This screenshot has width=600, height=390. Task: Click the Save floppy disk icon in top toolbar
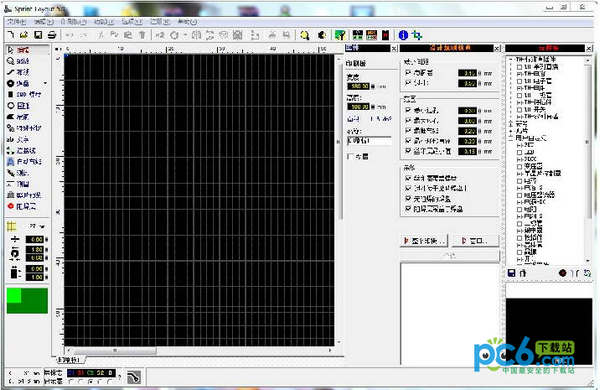coord(38,35)
